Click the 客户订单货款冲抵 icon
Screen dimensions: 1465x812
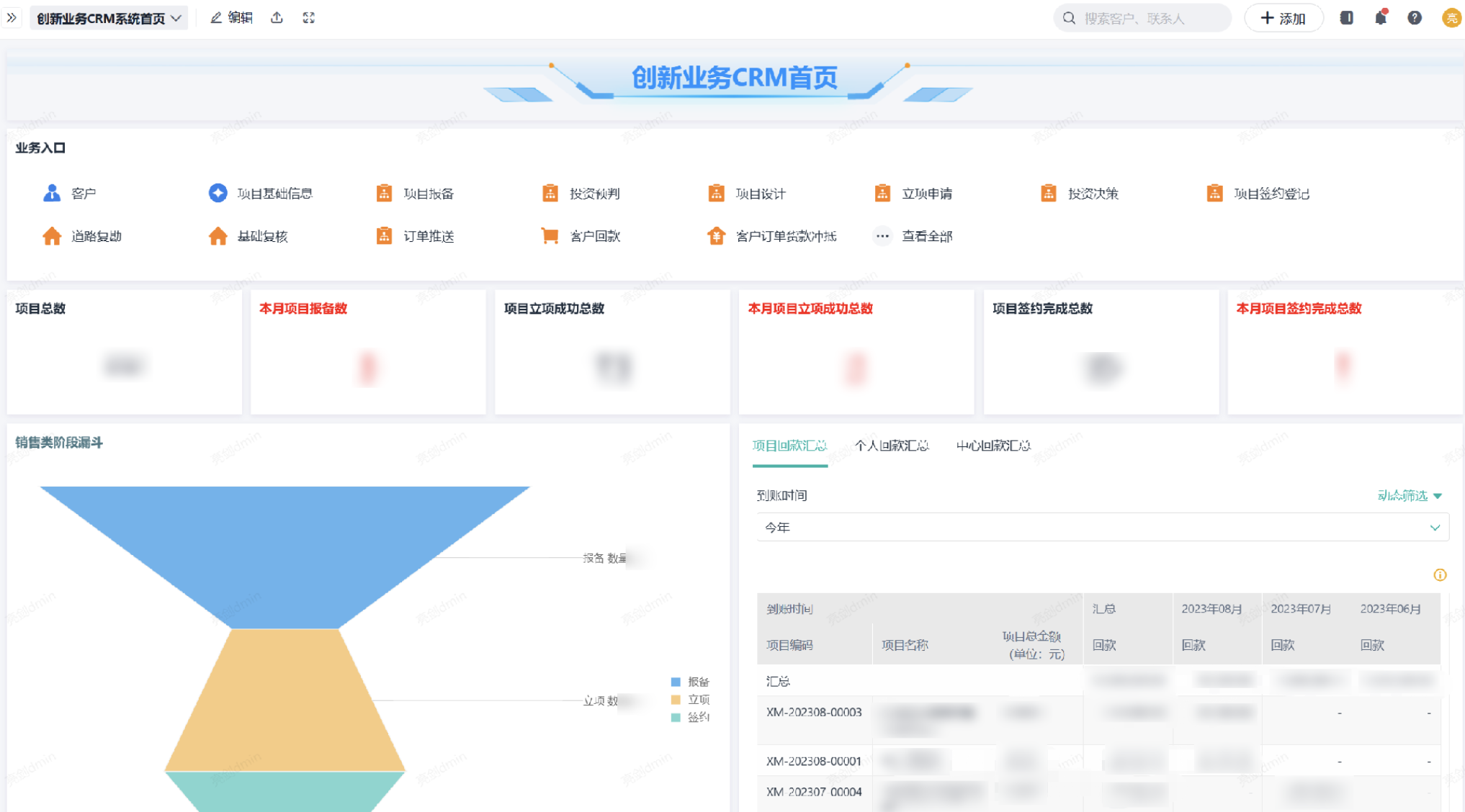tap(715, 236)
